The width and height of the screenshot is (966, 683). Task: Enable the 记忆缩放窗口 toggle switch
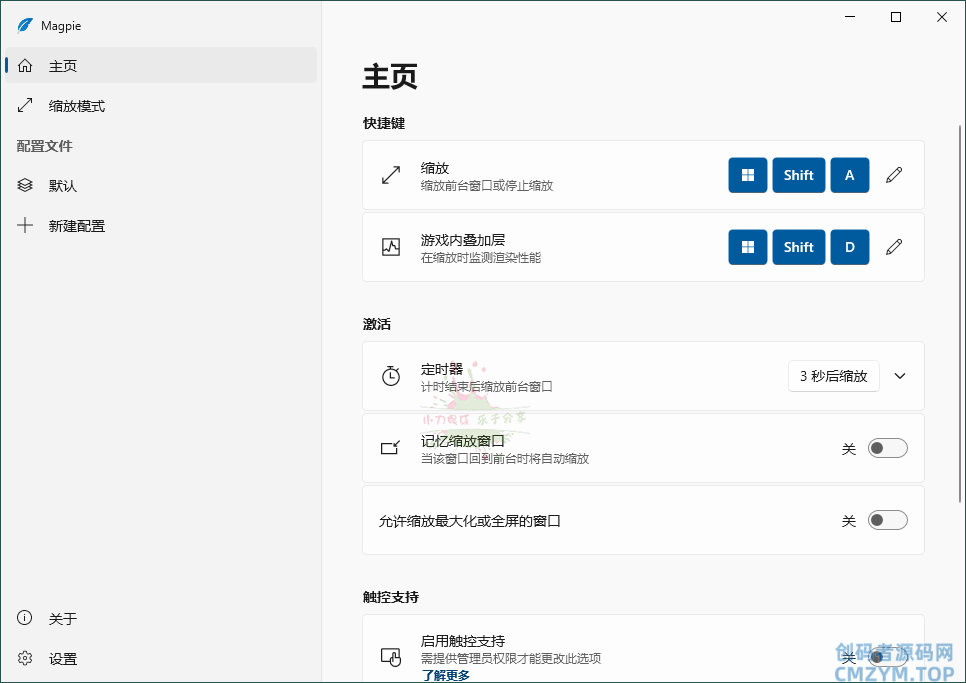click(x=887, y=448)
